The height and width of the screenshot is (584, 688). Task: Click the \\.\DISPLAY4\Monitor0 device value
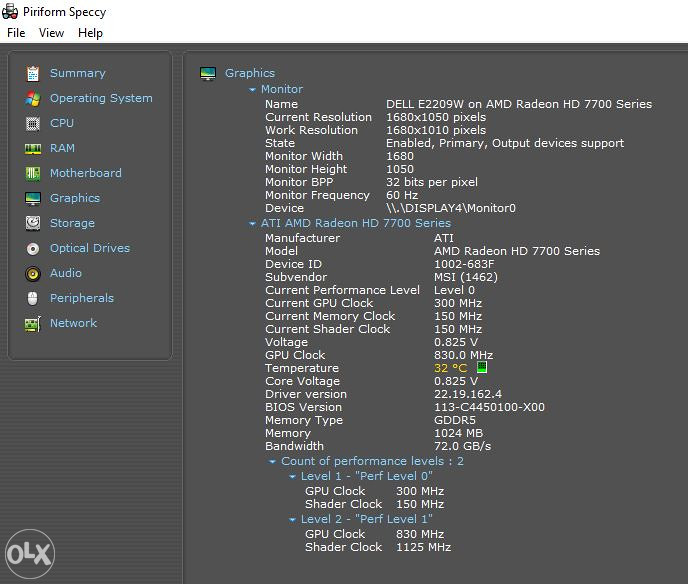pyautogui.click(x=451, y=208)
